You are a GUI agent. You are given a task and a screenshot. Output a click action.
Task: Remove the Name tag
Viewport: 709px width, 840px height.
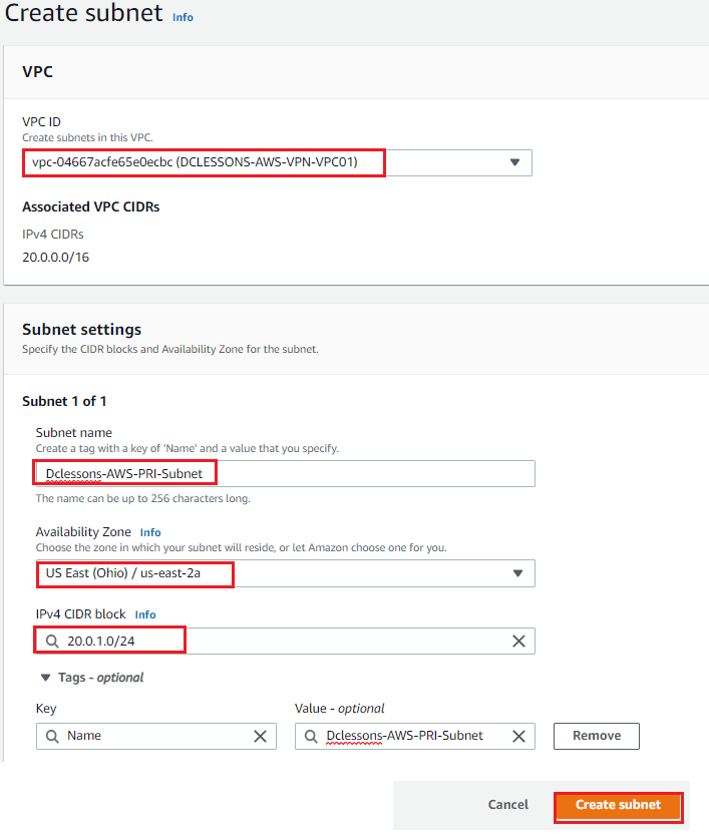click(x=596, y=736)
